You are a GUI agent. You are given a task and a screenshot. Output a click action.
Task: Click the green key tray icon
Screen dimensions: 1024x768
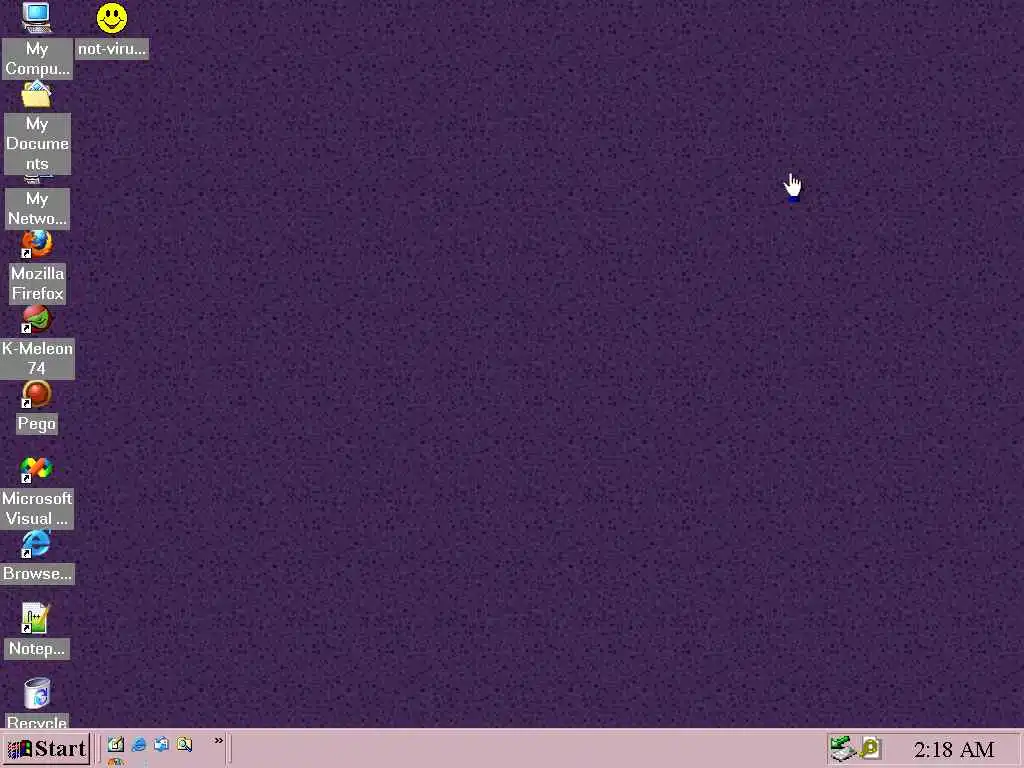871,748
